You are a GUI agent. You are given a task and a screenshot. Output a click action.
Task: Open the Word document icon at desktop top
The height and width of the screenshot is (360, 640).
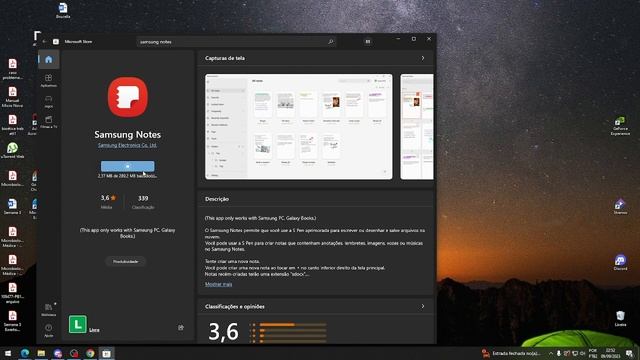click(63, 10)
